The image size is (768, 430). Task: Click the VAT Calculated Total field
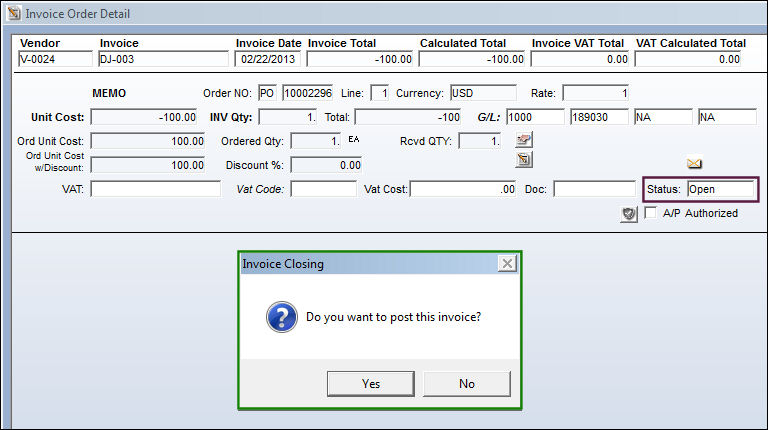(688, 59)
